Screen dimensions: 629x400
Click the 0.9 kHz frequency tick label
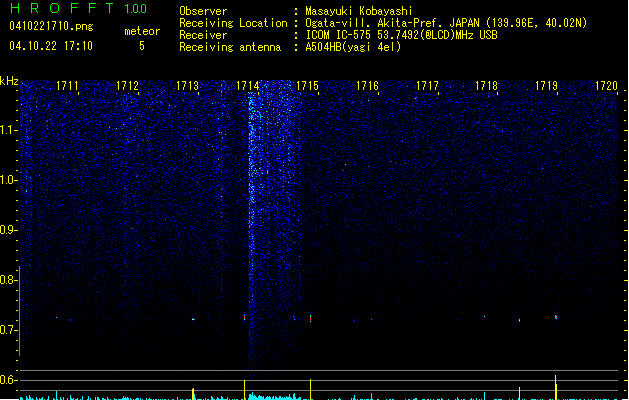pos(8,230)
